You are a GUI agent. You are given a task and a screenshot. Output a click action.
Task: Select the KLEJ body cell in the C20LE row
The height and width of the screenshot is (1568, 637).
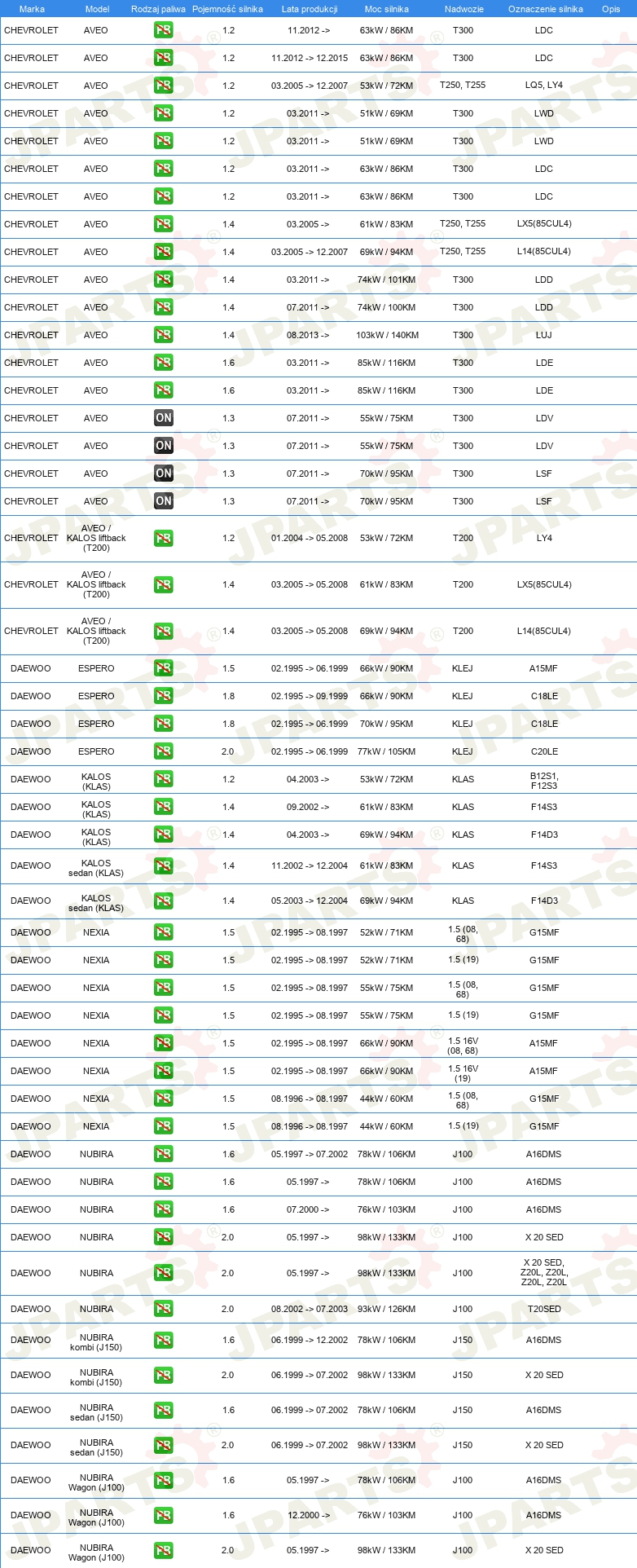click(463, 751)
